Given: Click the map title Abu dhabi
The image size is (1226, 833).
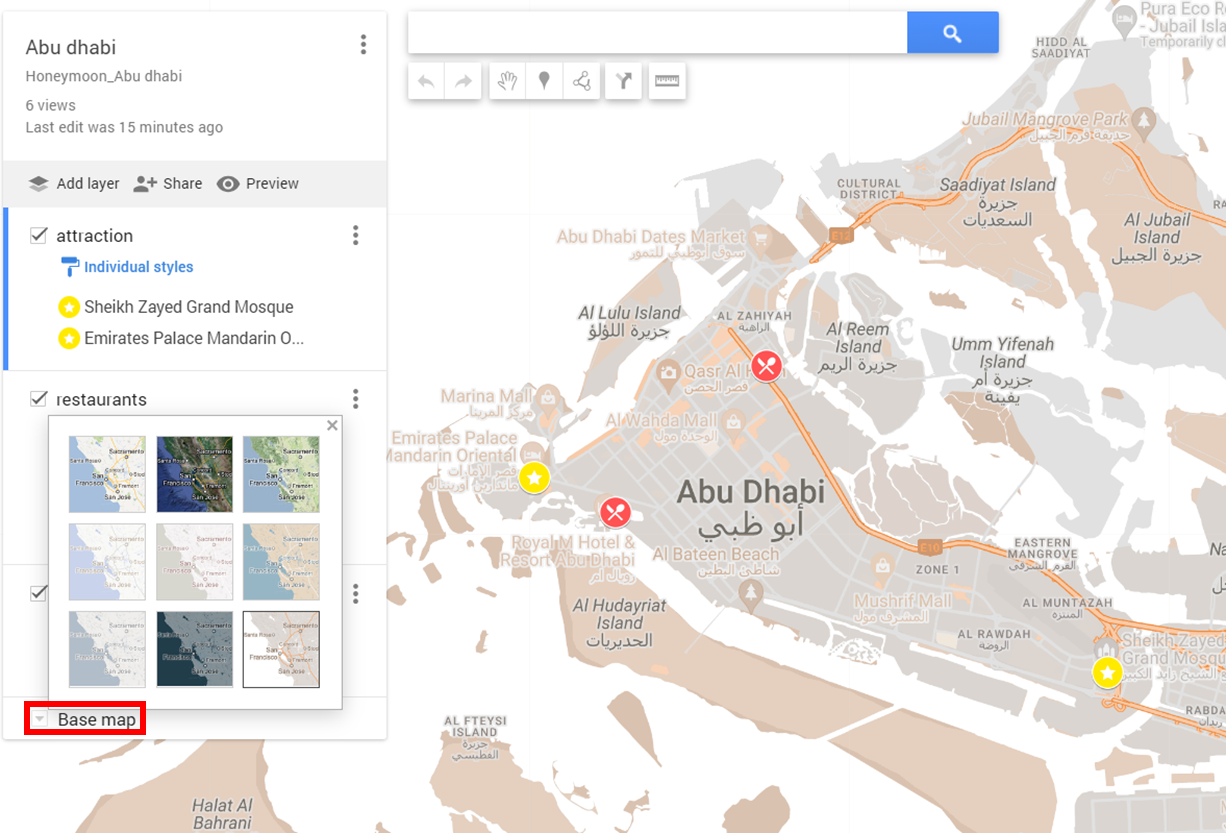Looking at the screenshot, I should [x=71, y=47].
